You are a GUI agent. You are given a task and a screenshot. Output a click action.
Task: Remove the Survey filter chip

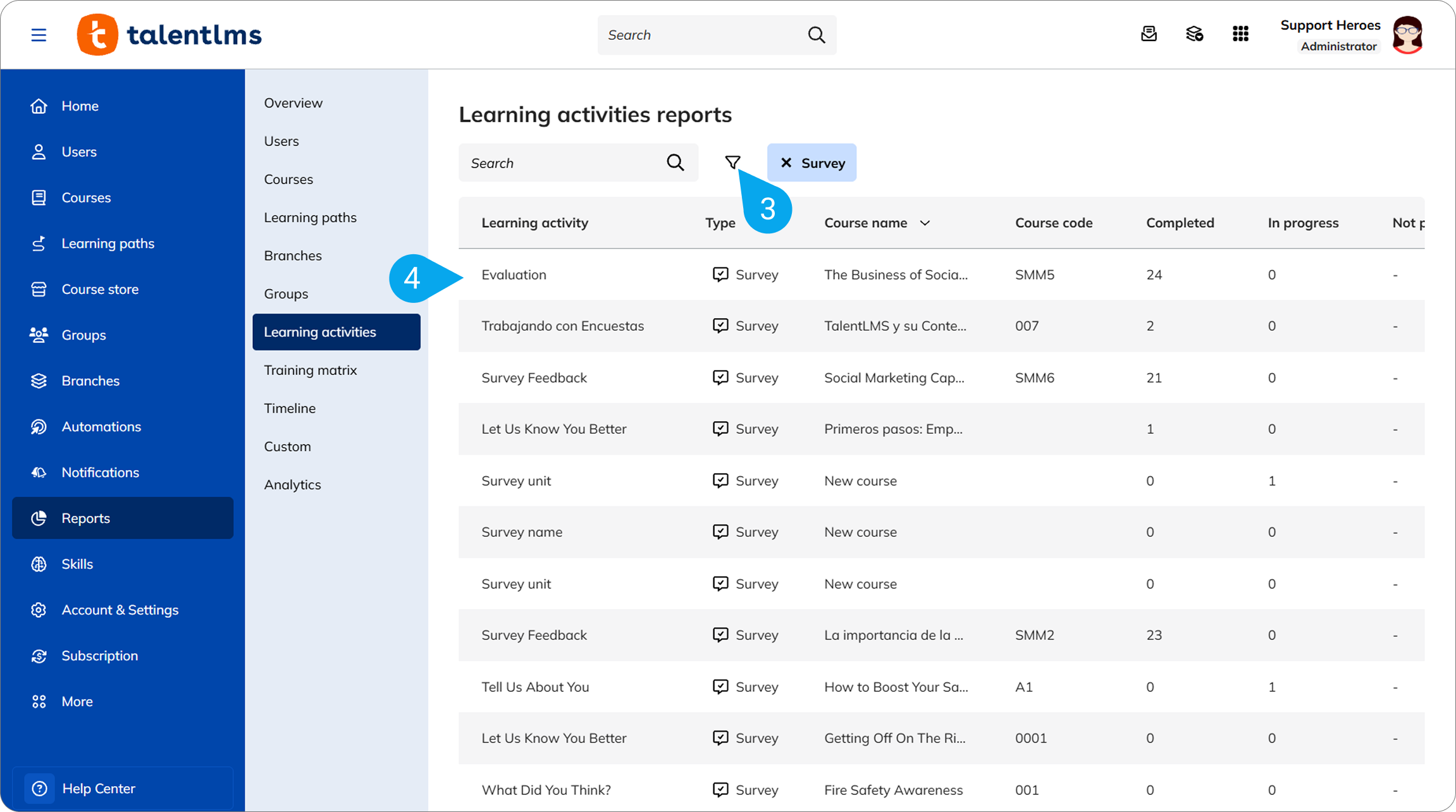(786, 163)
